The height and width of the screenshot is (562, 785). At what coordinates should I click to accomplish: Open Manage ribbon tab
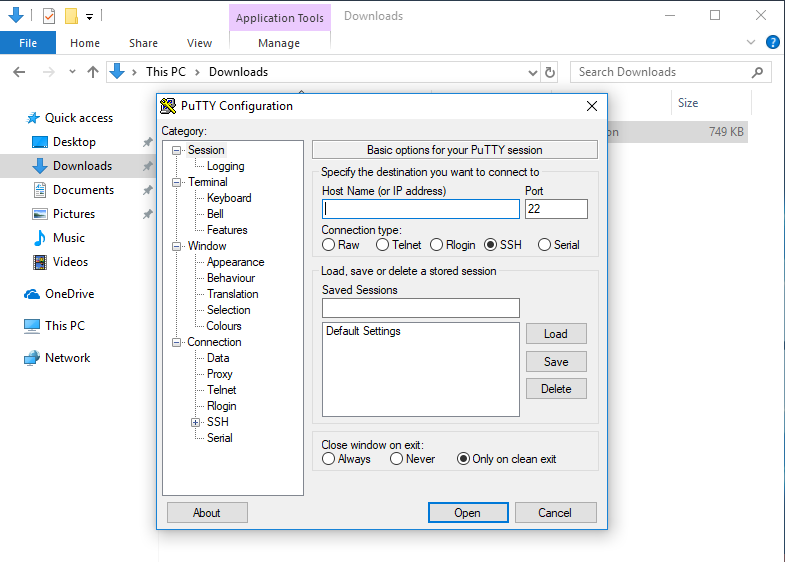click(279, 43)
